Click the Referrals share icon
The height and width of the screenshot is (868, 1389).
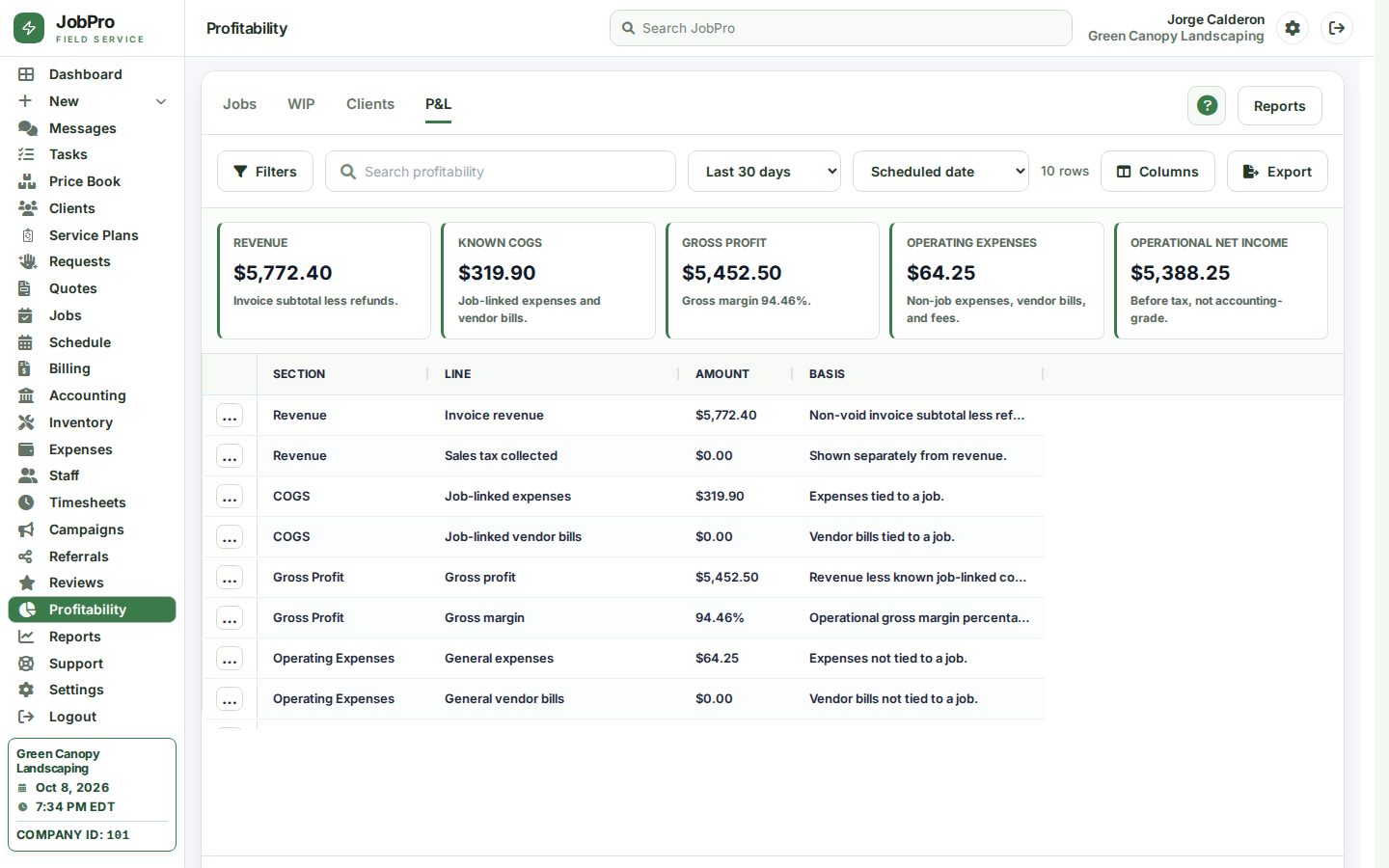[x=26, y=556]
